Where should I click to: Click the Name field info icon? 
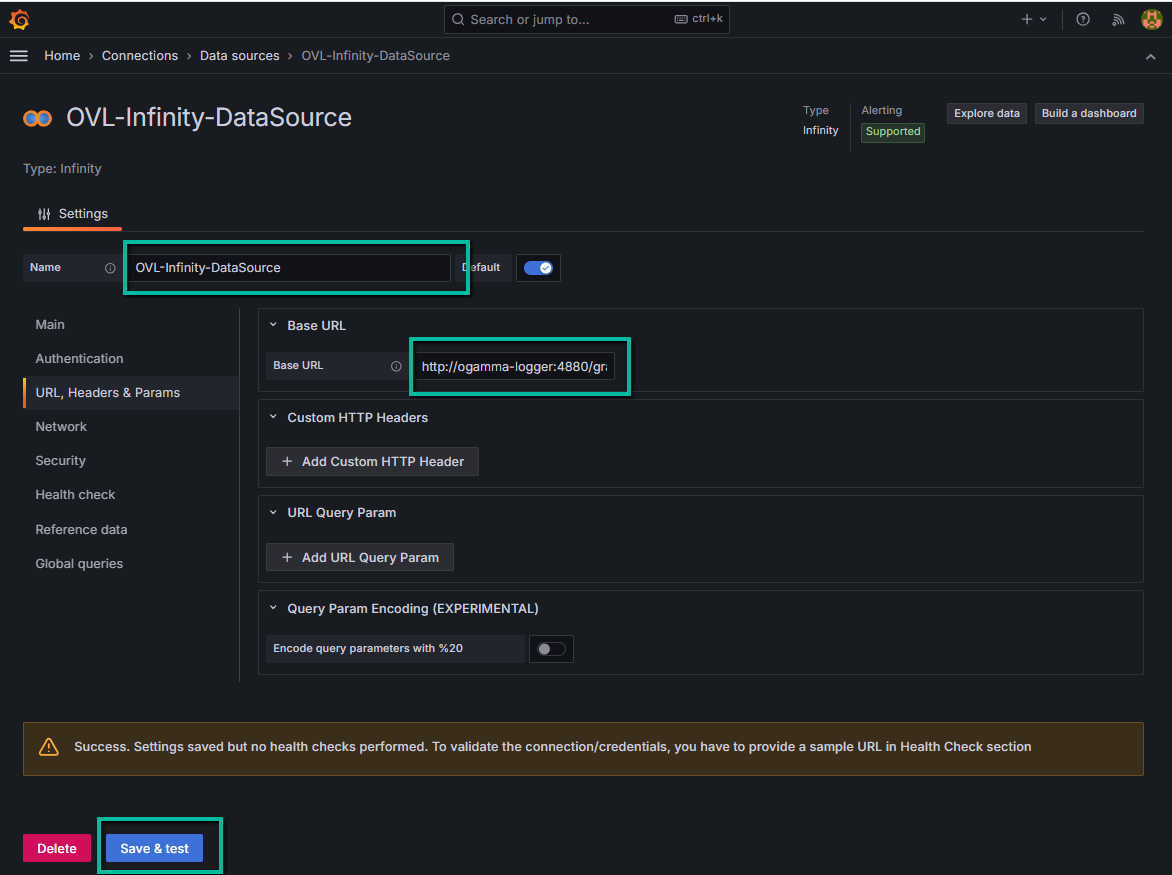tap(110, 268)
